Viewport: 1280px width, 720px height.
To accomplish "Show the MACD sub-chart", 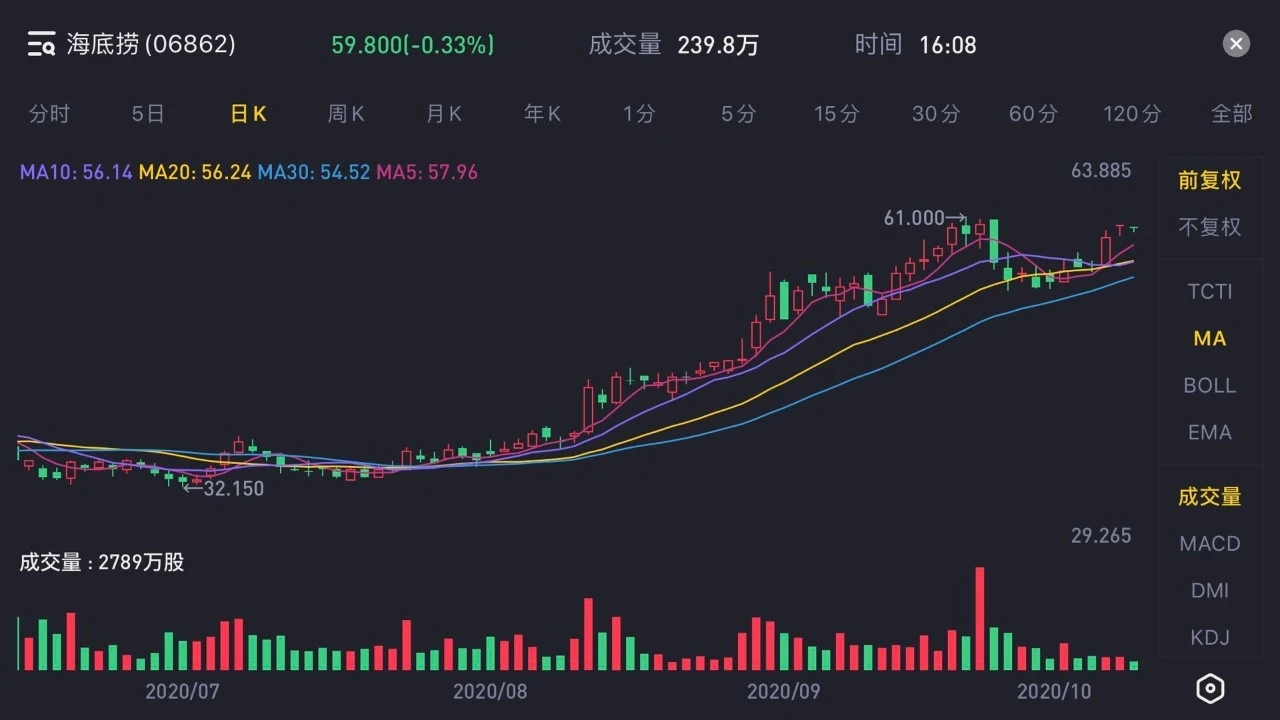I will pos(1210,544).
